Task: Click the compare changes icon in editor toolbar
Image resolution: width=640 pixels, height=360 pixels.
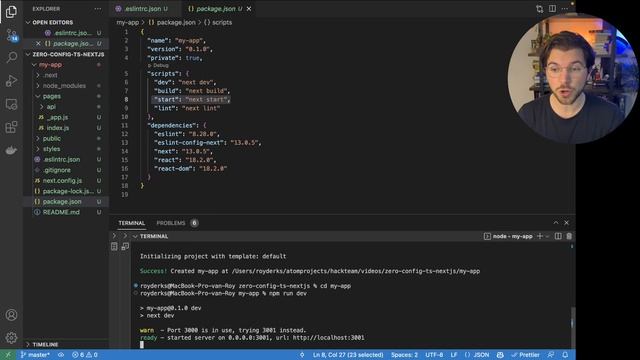Action: (540, 9)
